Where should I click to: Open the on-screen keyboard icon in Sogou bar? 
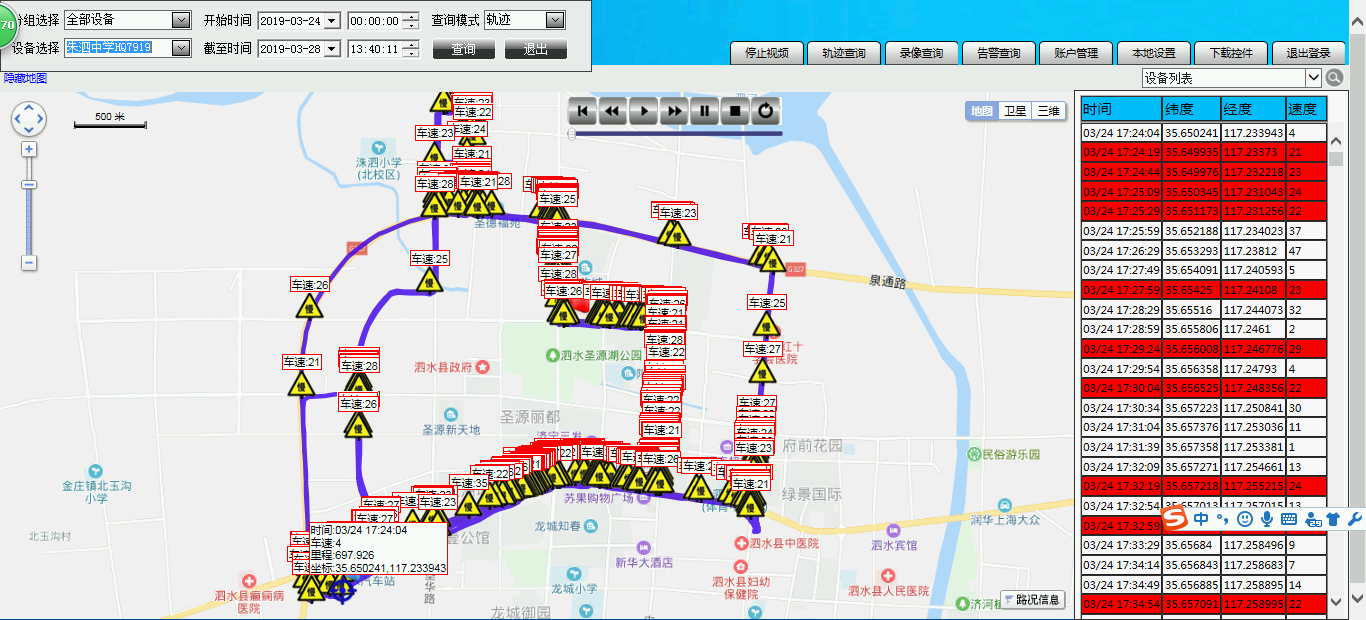tap(1288, 519)
